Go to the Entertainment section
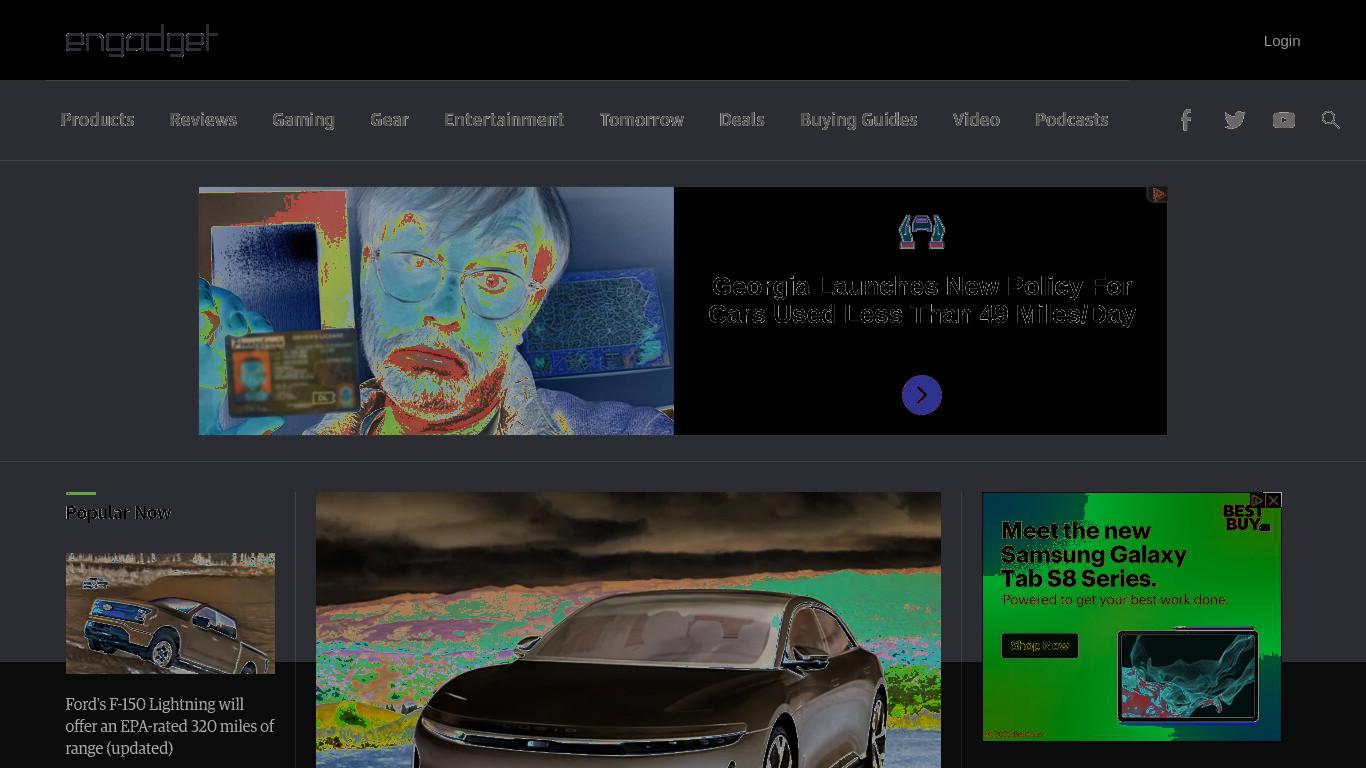Viewport: 1366px width, 768px height. coord(504,120)
